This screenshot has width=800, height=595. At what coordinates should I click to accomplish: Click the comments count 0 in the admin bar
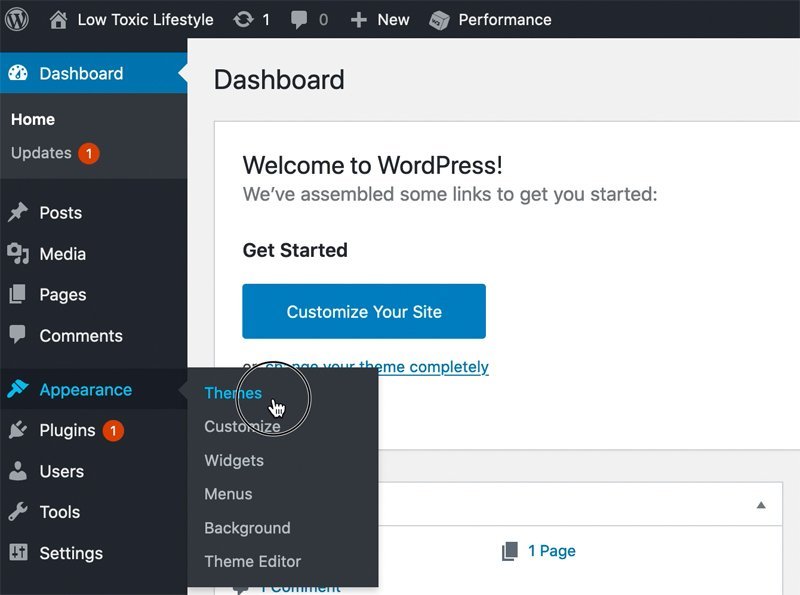(x=323, y=20)
